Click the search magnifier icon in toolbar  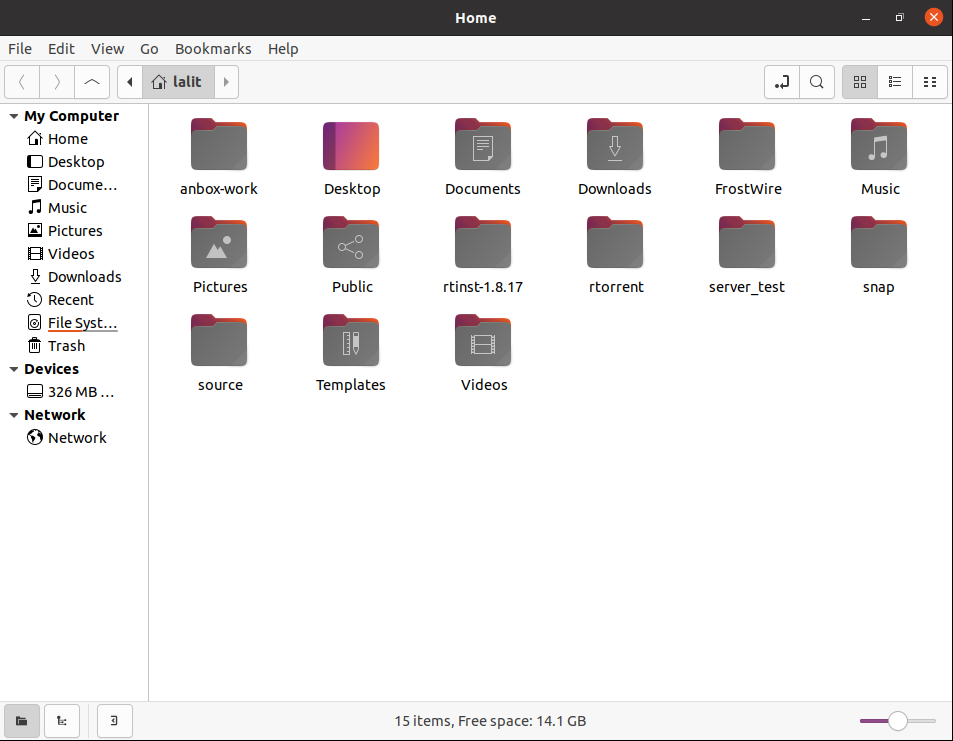(x=817, y=82)
